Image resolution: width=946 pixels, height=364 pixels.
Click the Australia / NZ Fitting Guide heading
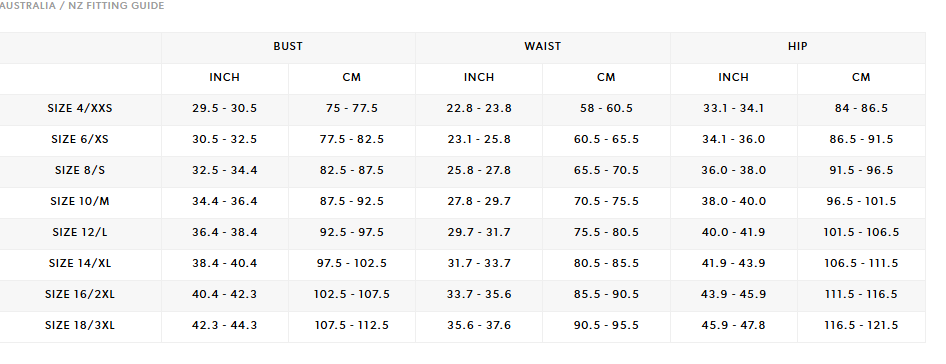(81, 6)
